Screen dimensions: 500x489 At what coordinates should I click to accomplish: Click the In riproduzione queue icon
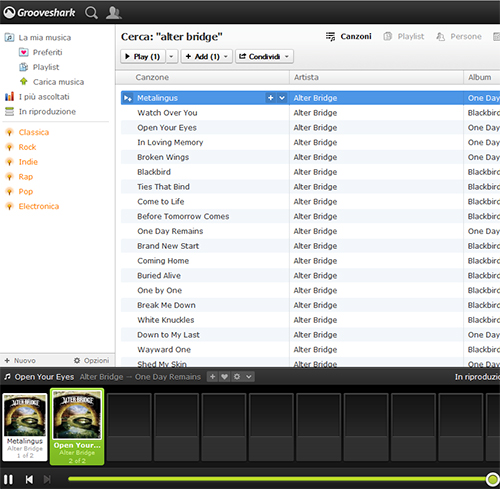pyautogui.click(x=9, y=111)
